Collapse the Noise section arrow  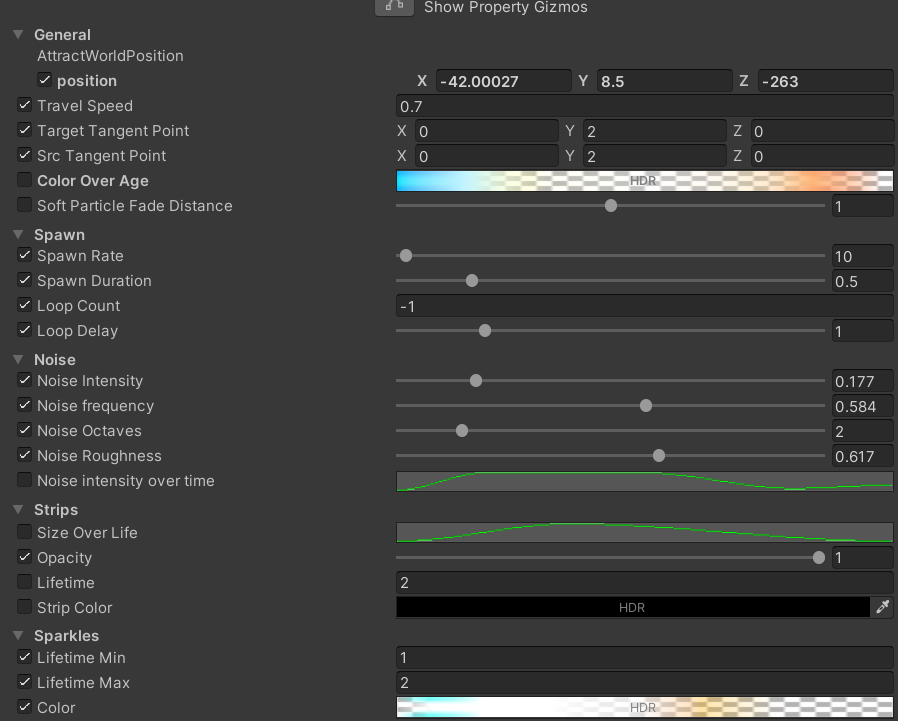coord(19,360)
